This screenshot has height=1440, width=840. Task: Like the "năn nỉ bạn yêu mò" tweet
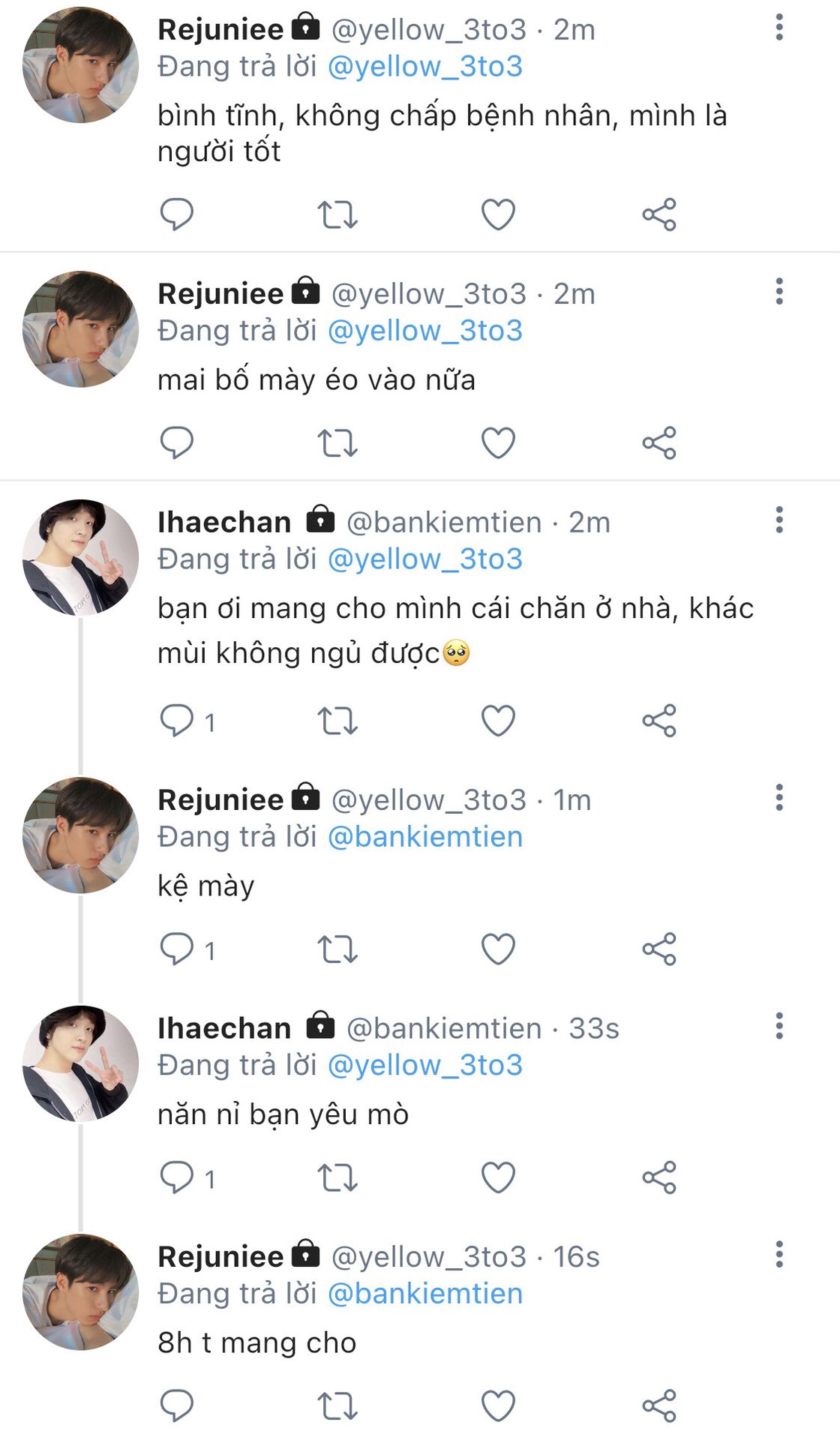pos(498,1177)
